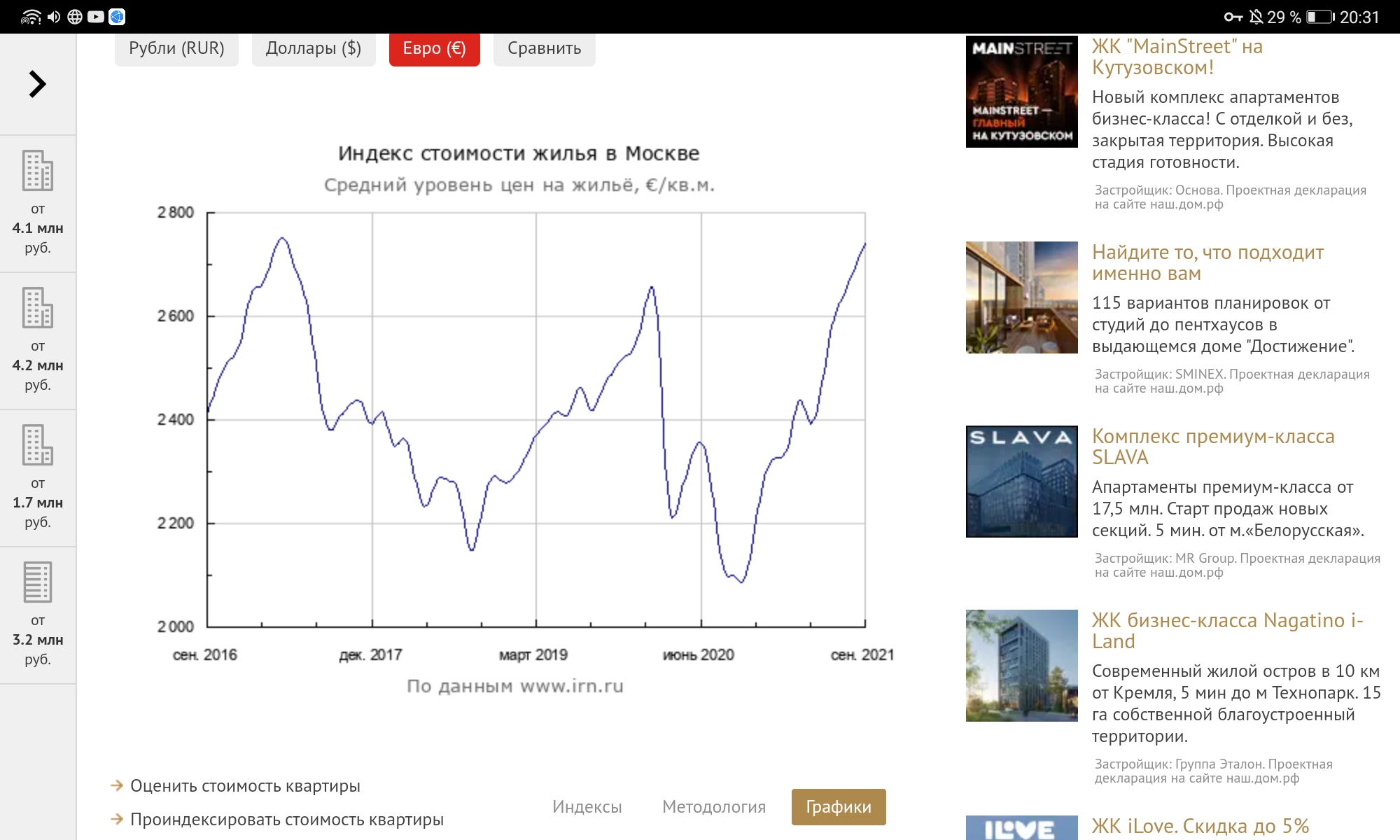Screen dimensions: 1400x840
Task: Click the от 3.2 млн руб. price label
Action: tap(38, 640)
